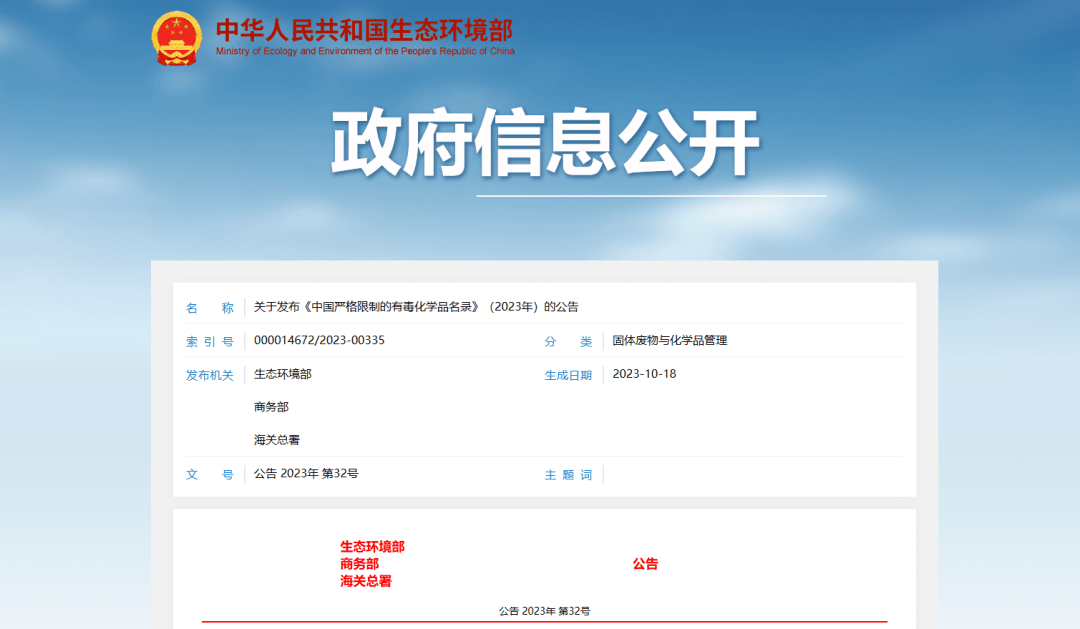Click the 政府信息公开 banner heading

tap(546, 143)
